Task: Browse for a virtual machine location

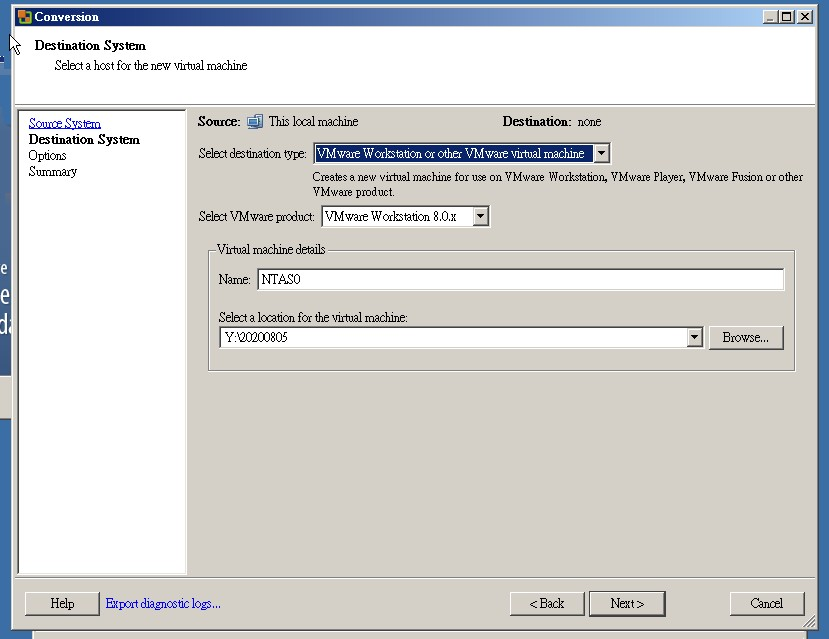Action: pyautogui.click(x=745, y=337)
